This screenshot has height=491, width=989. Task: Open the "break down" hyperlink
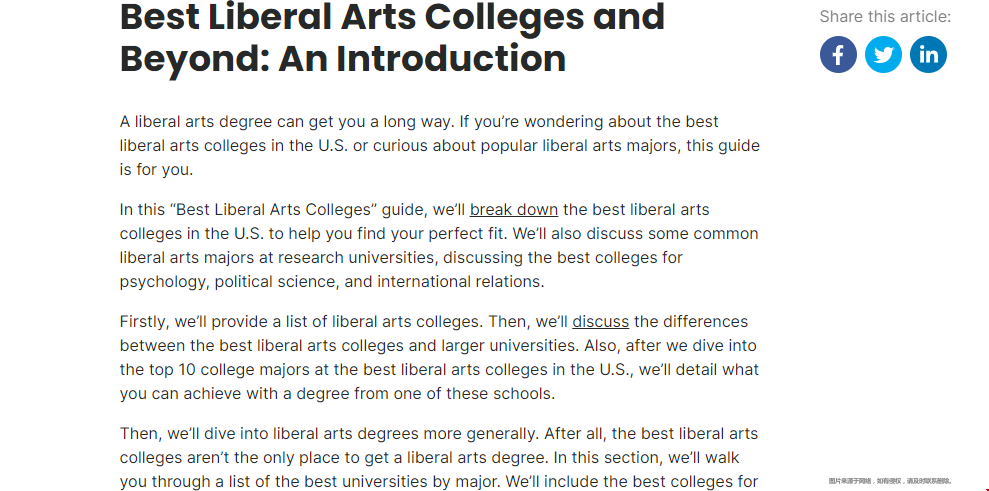point(514,210)
